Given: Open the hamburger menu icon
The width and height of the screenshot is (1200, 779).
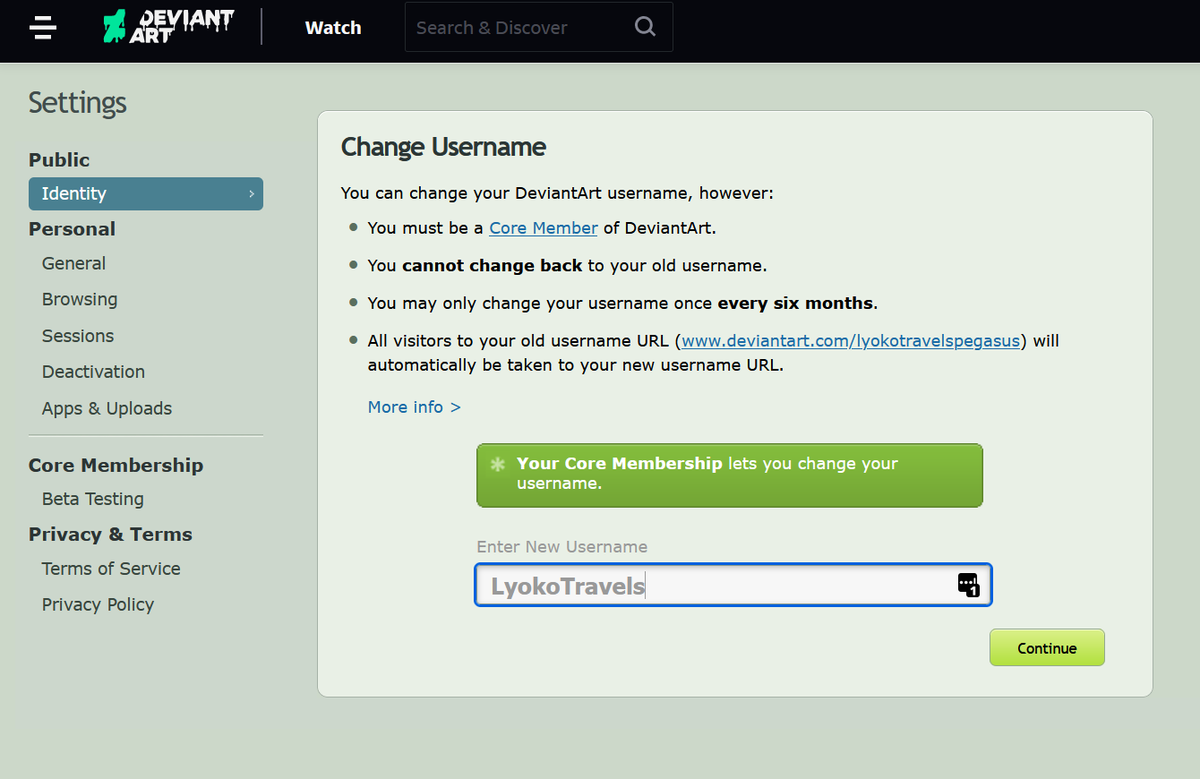Looking at the screenshot, I should (x=43, y=27).
